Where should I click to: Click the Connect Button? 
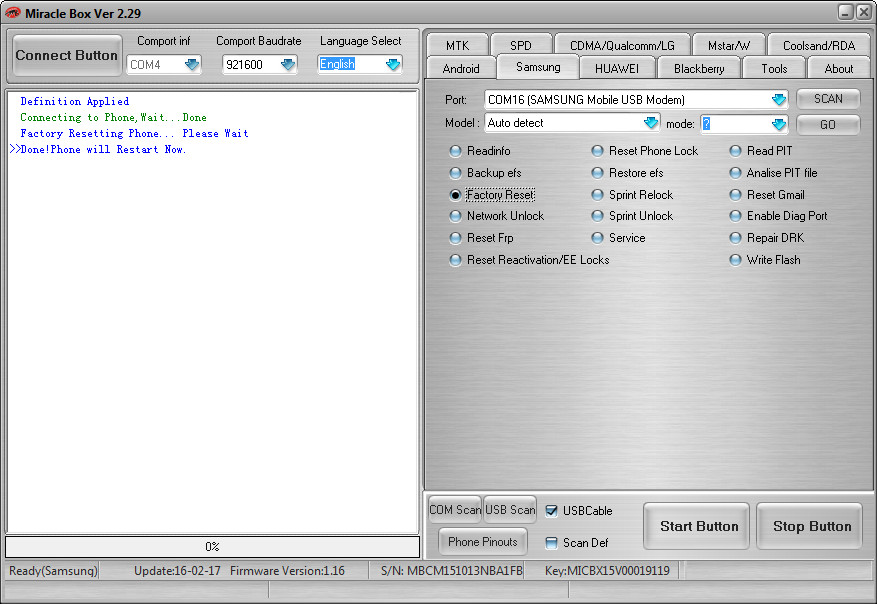pyautogui.click(x=67, y=55)
